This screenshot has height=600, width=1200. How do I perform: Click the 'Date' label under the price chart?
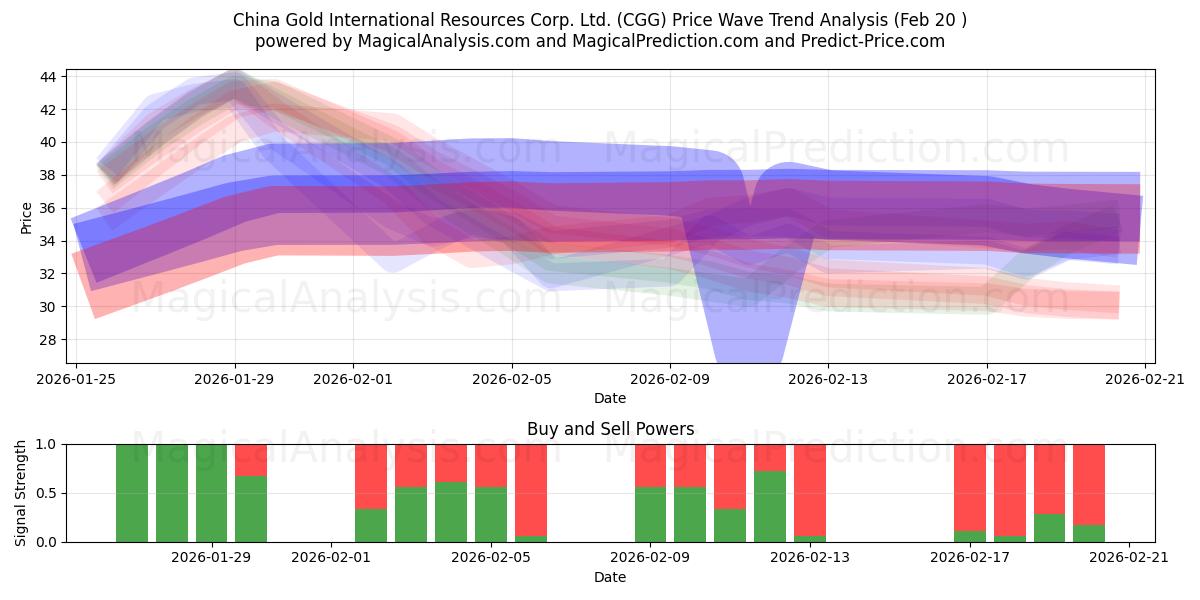tap(610, 398)
